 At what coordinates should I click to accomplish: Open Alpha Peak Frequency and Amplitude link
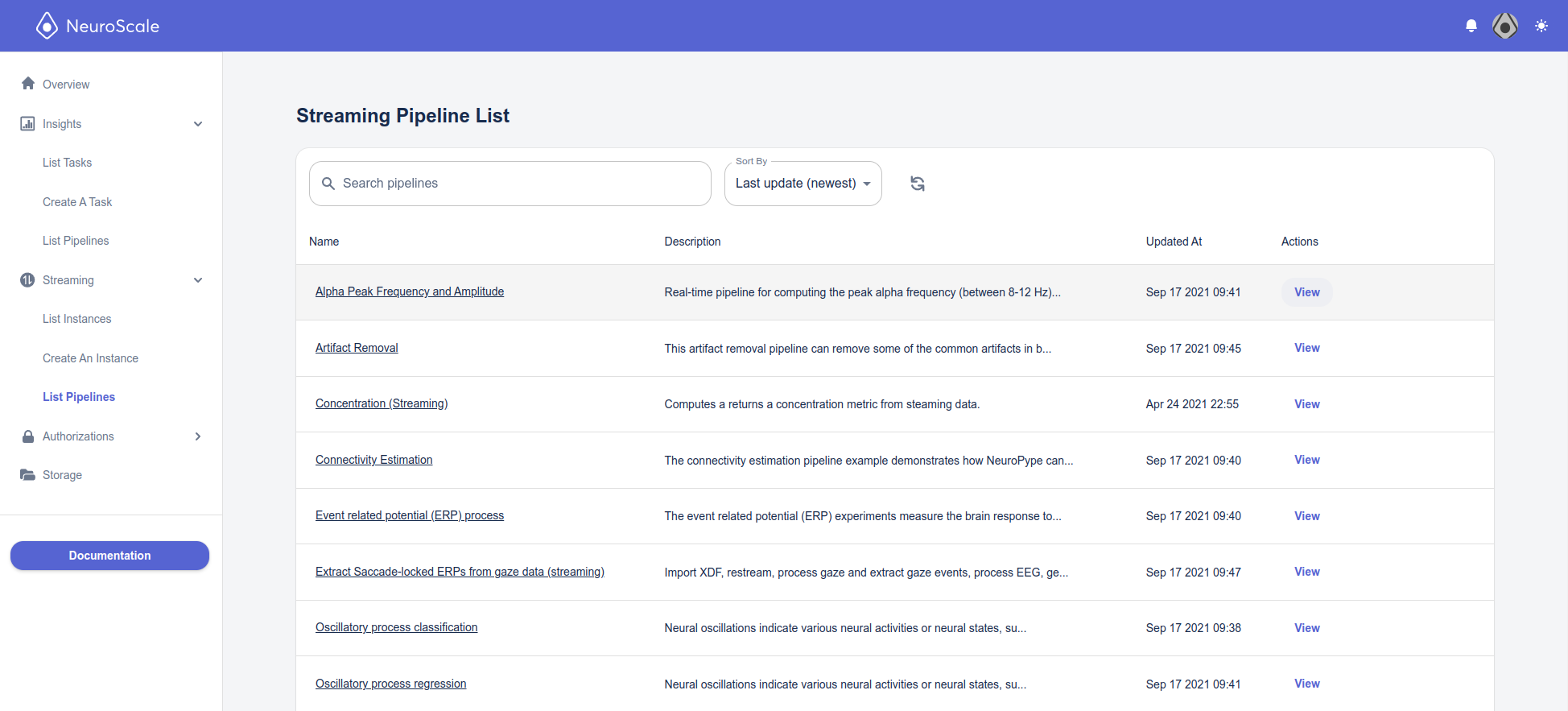(x=410, y=291)
